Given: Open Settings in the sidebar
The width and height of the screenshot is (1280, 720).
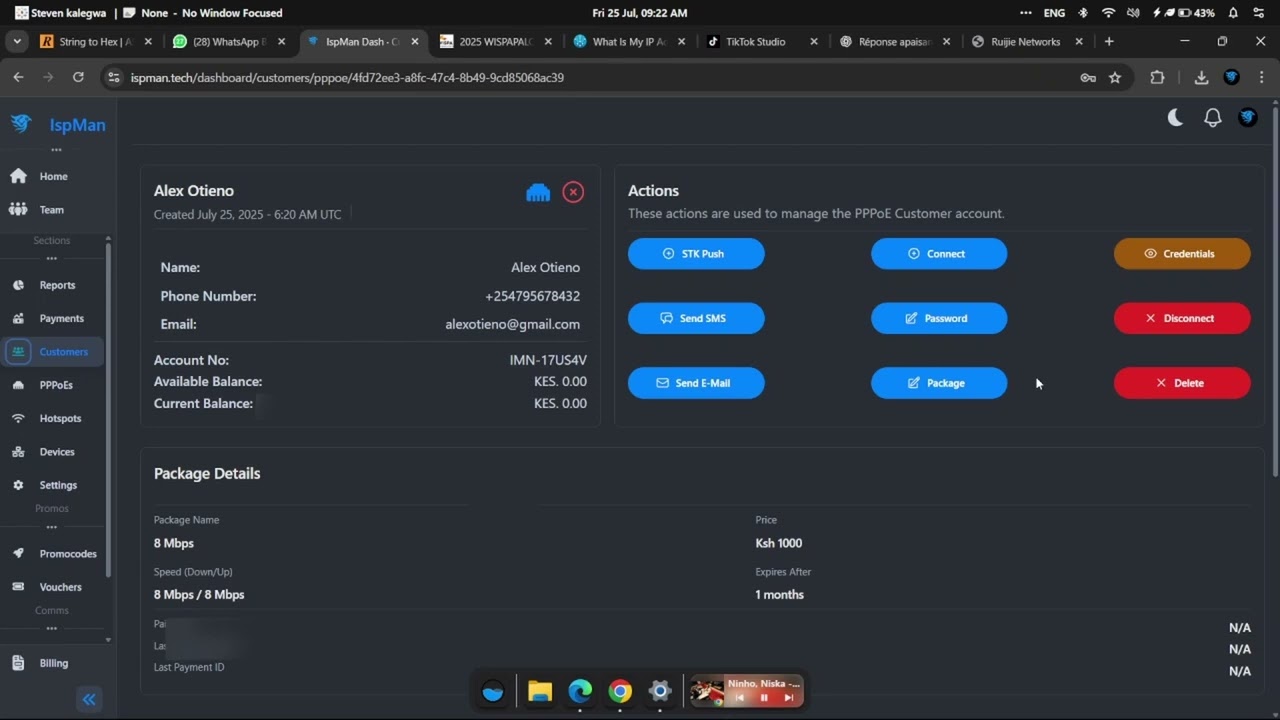Looking at the screenshot, I should [58, 485].
